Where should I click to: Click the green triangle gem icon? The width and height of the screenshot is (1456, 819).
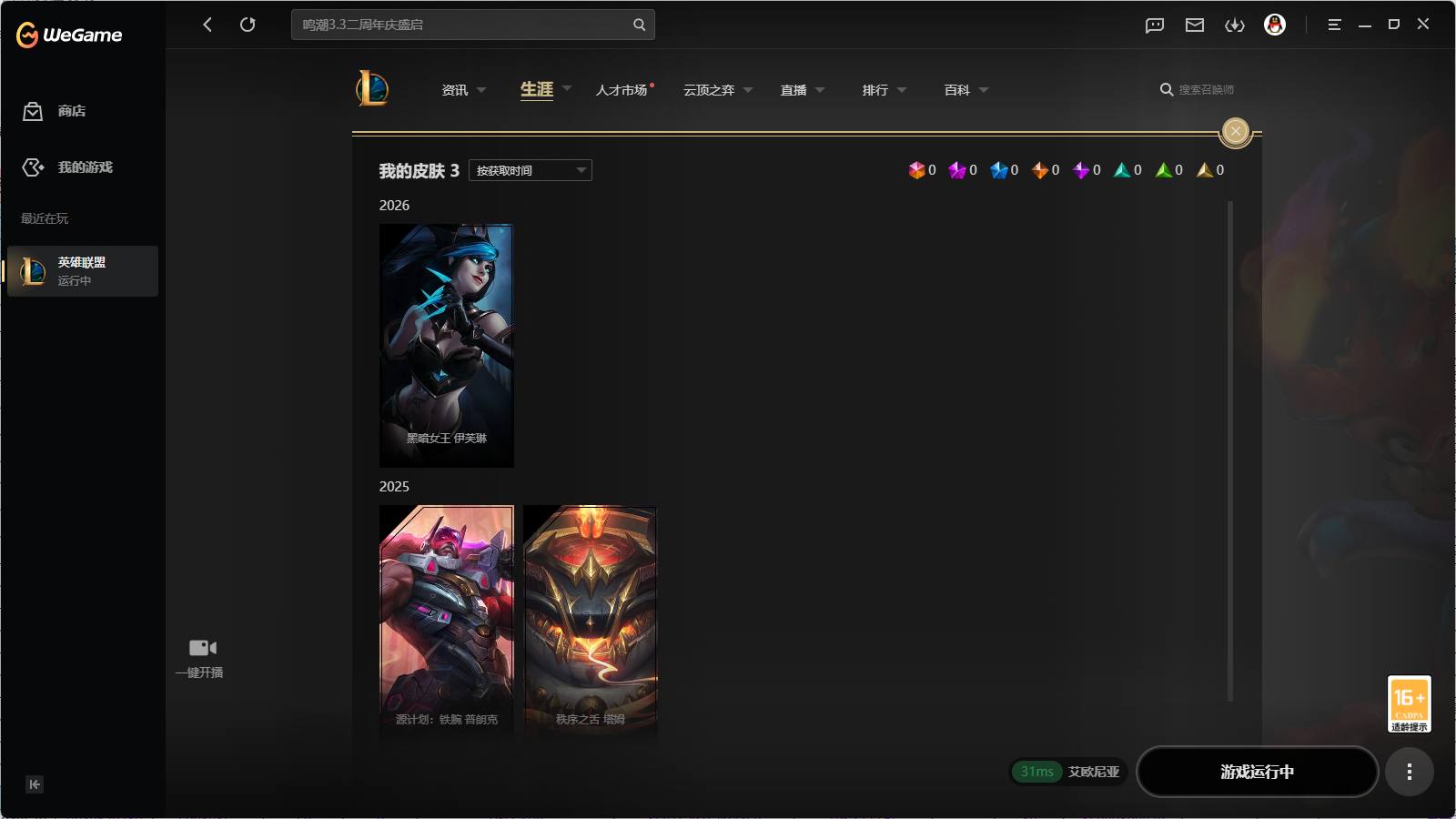1163,170
